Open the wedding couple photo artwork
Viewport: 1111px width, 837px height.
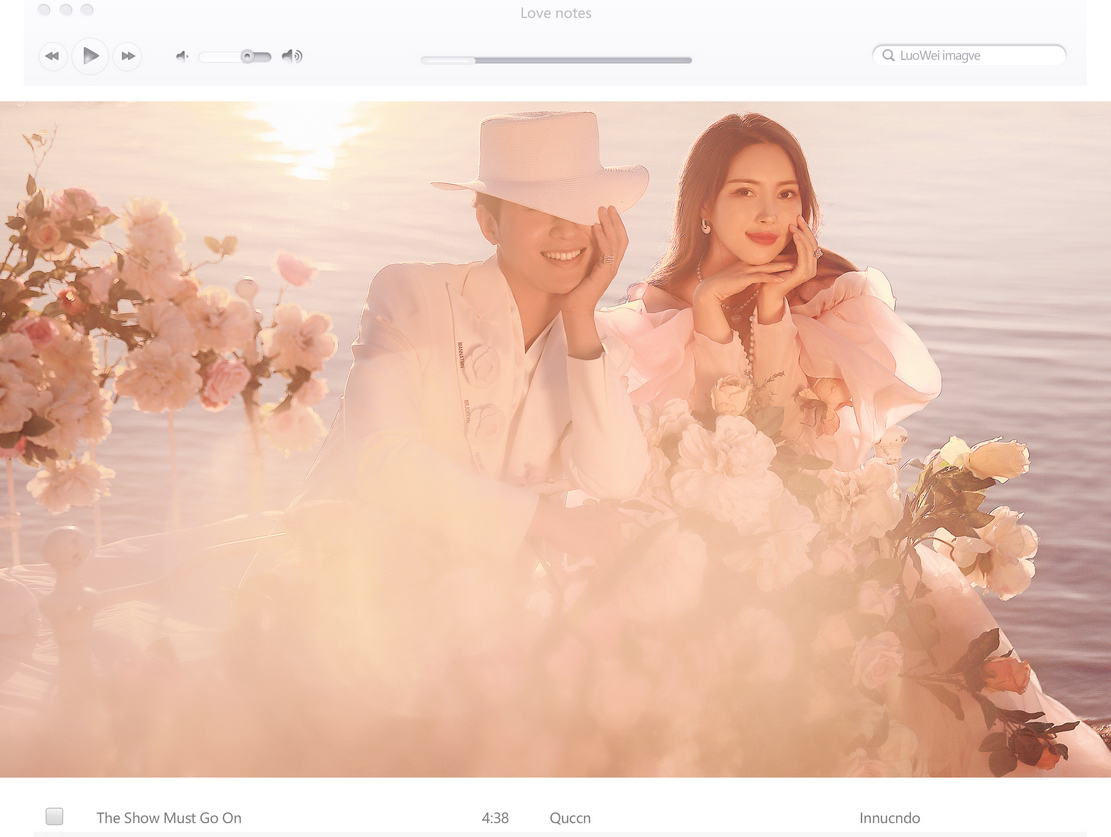[556, 439]
